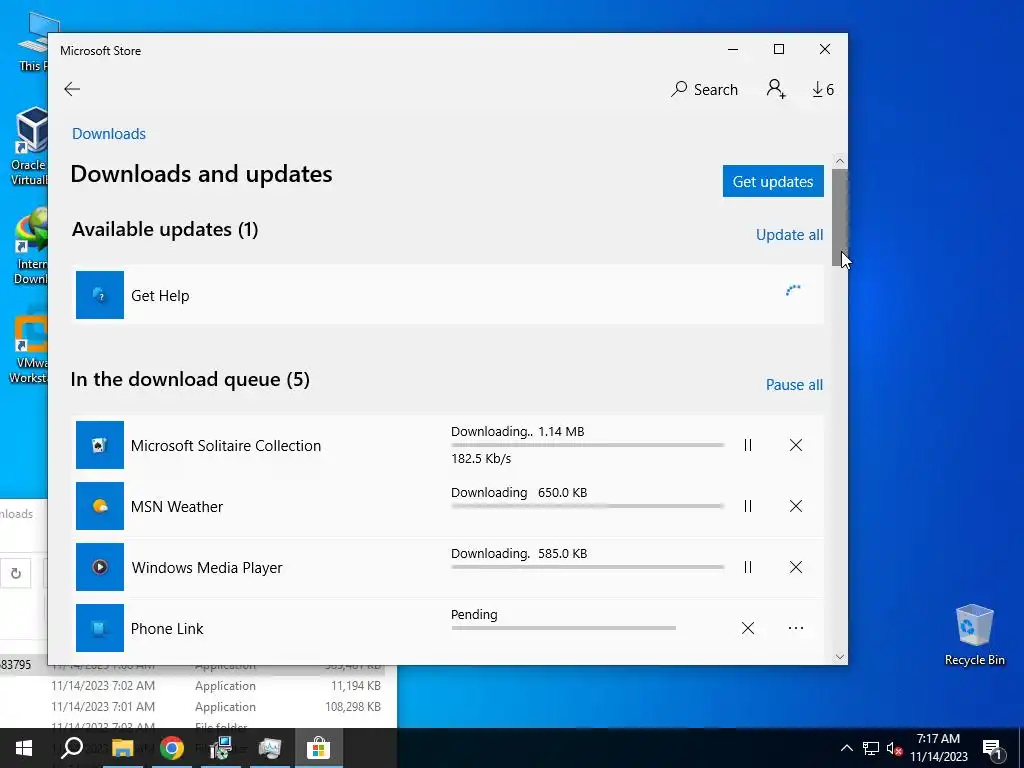Switch to Microsoft Store taskbar icon

(x=319, y=748)
